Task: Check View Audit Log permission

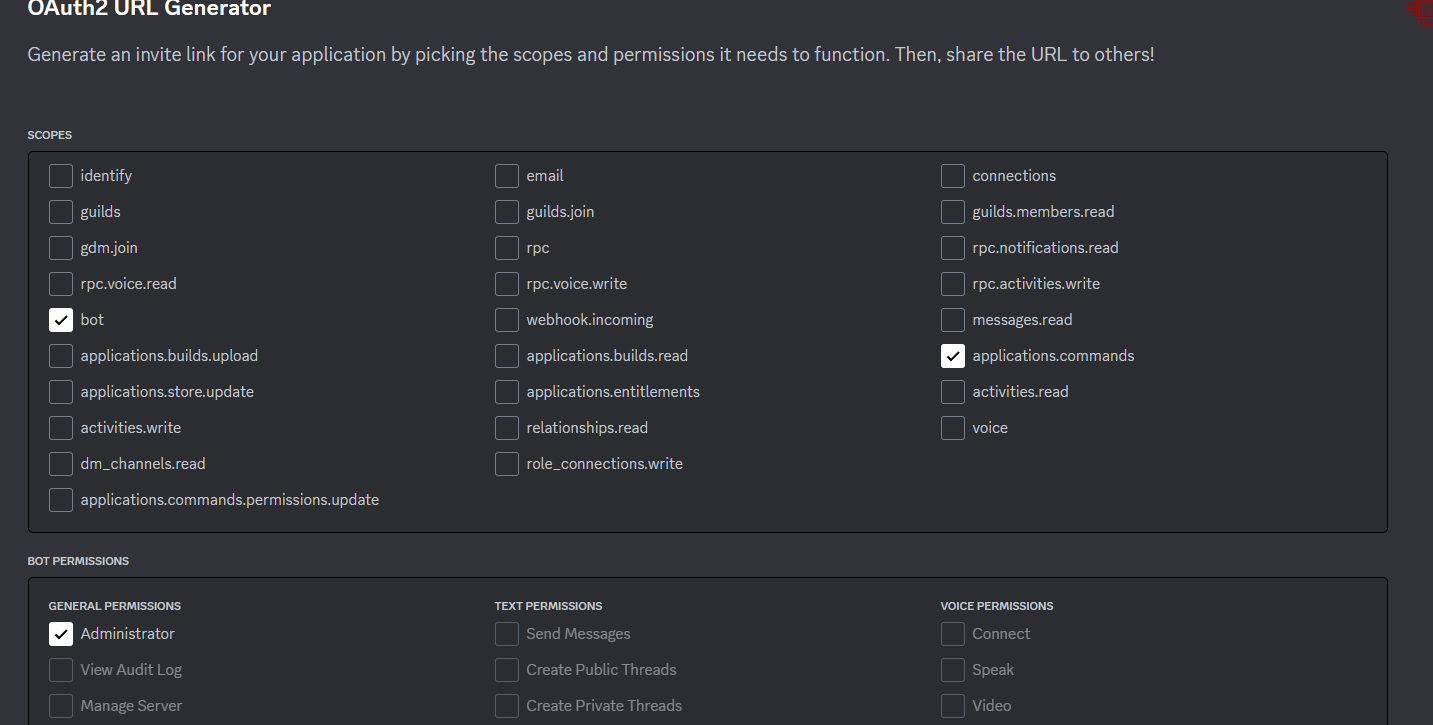Action: [61, 670]
